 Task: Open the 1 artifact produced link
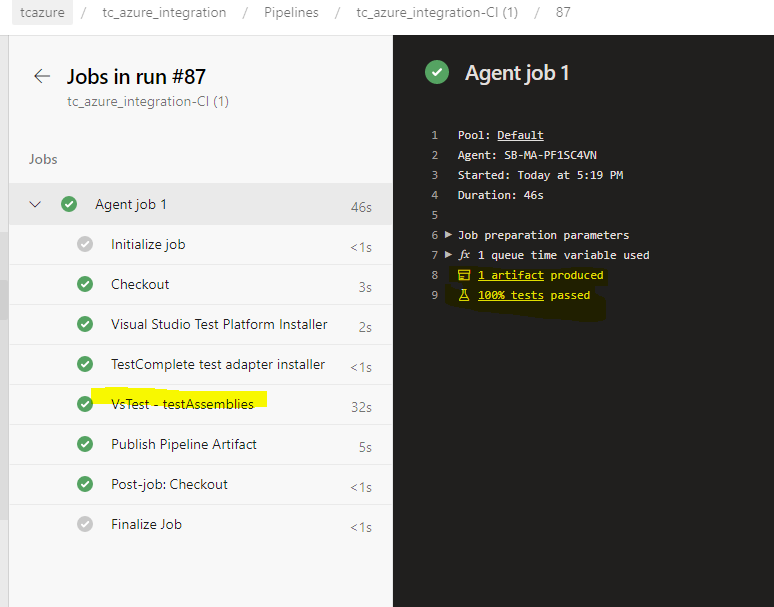pos(511,275)
